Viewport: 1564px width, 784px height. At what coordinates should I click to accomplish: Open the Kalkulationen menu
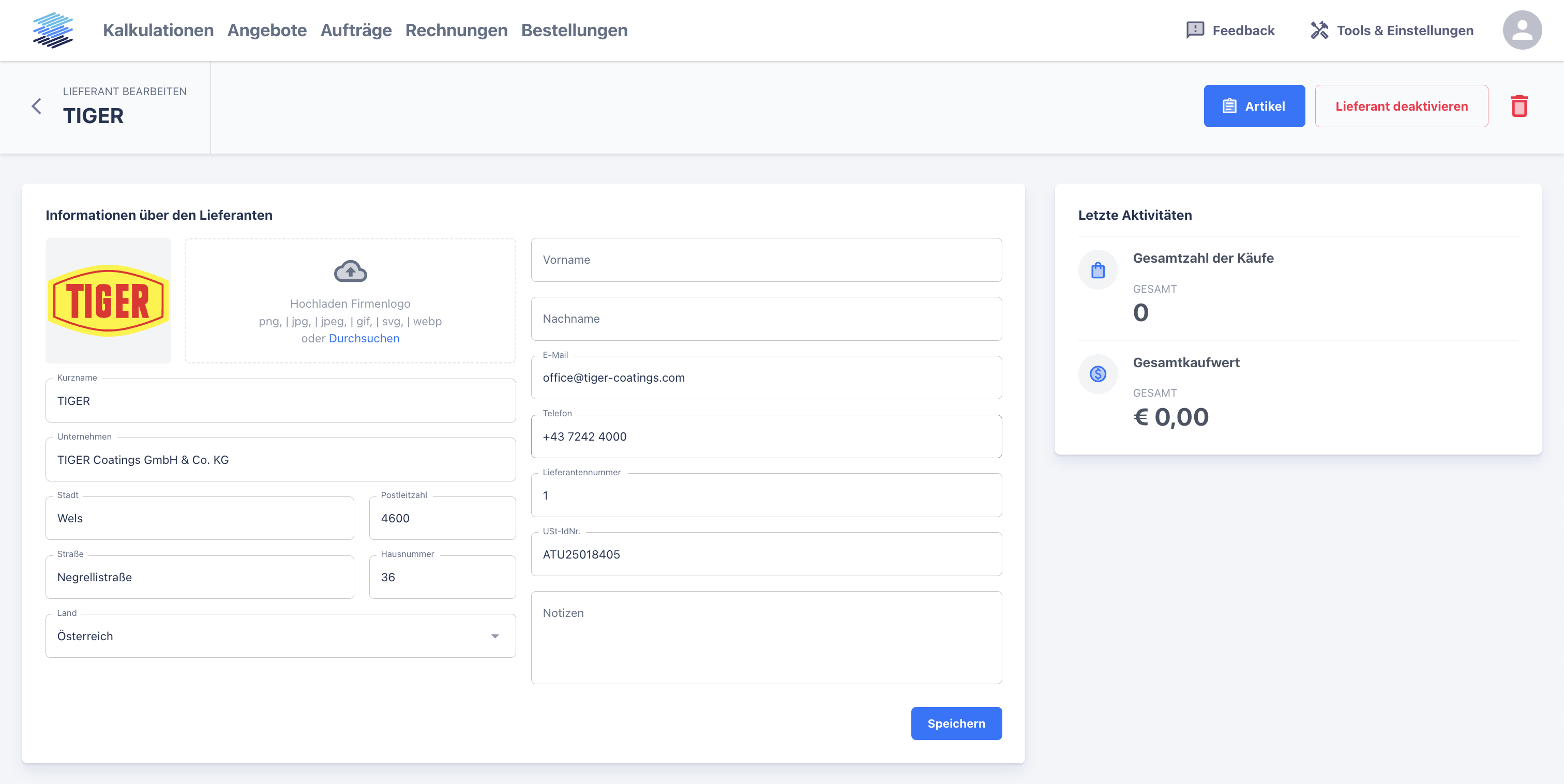tap(158, 30)
